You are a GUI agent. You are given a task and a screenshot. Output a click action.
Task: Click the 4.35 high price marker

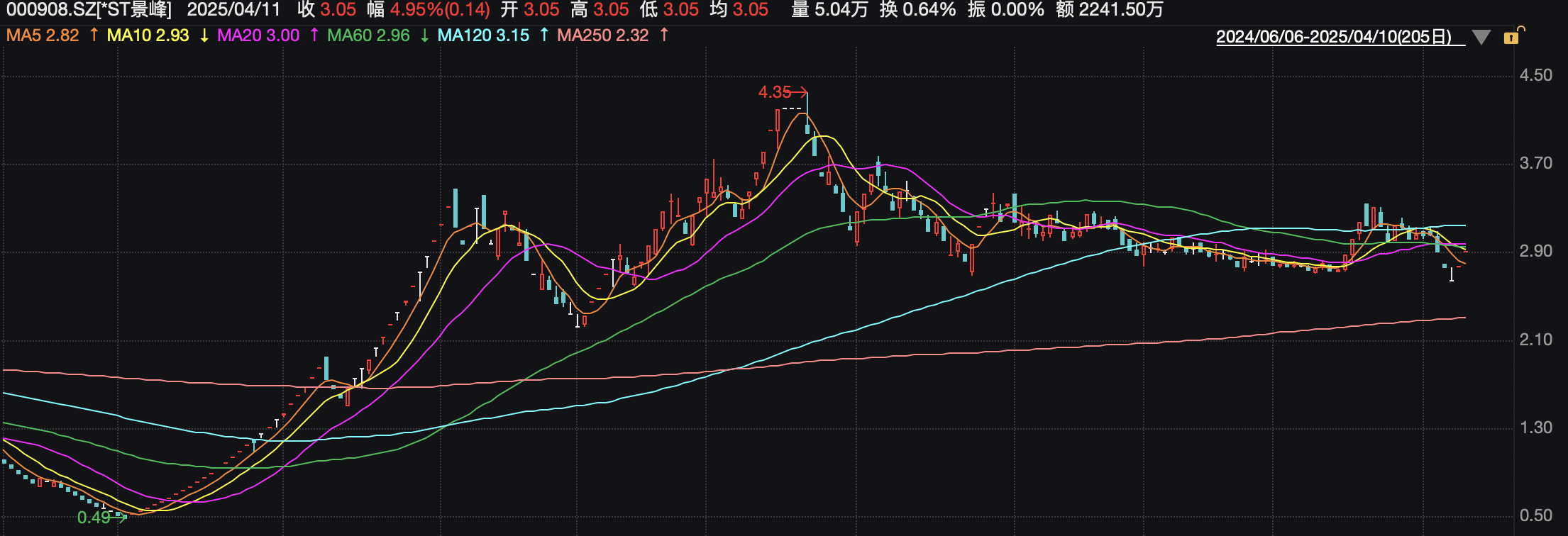(775, 92)
